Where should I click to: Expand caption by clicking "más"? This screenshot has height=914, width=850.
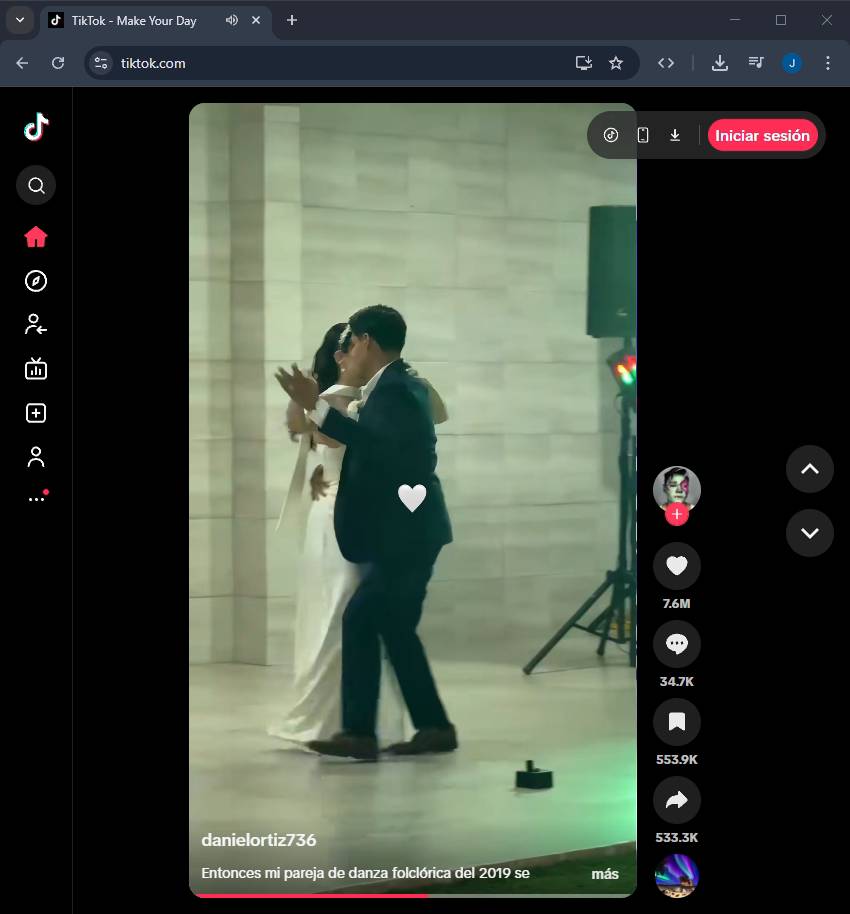pos(604,874)
